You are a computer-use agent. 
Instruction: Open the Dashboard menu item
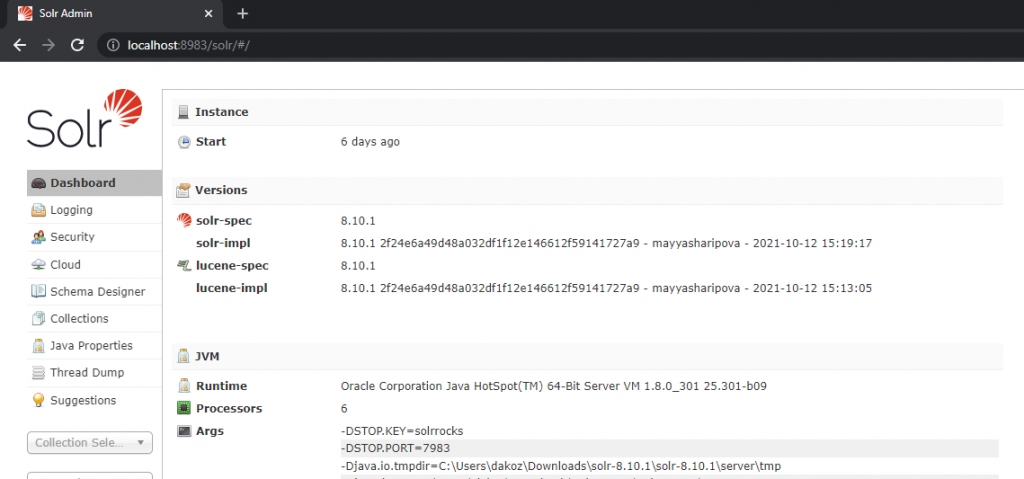click(94, 183)
